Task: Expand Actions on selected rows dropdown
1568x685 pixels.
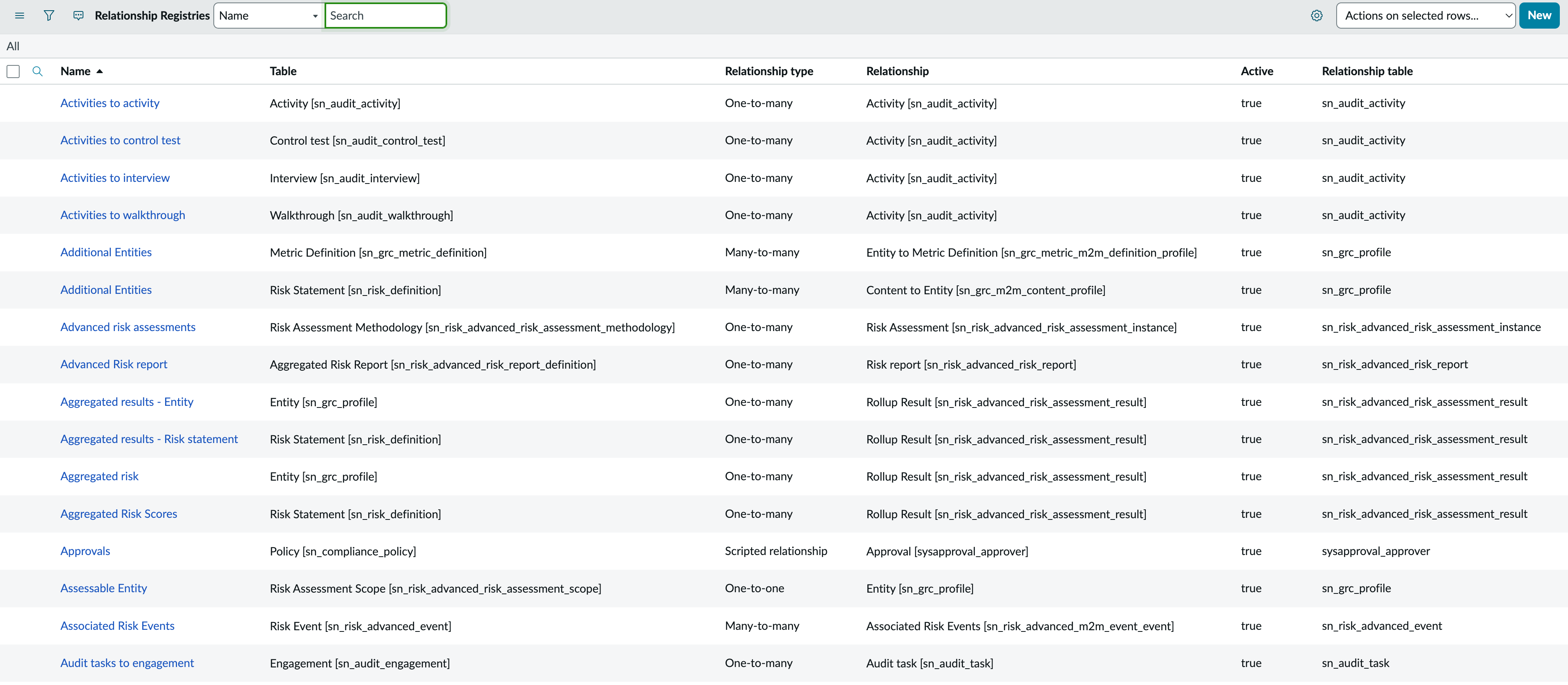Action: point(1426,16)
